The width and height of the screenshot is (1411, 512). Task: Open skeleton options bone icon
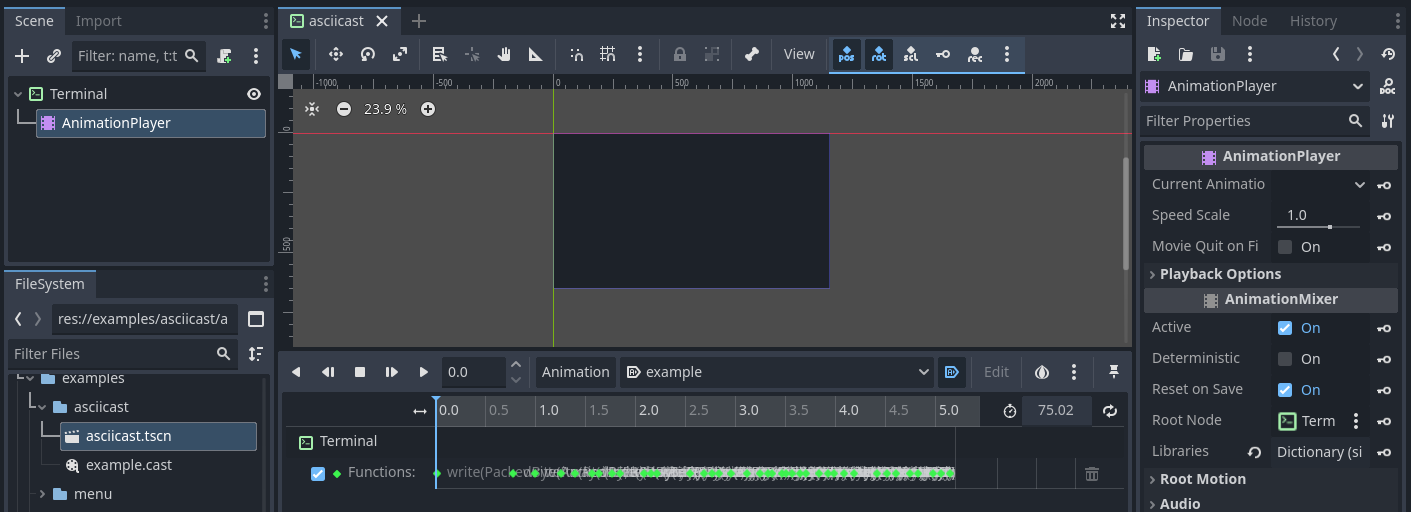tap(752, 54)
